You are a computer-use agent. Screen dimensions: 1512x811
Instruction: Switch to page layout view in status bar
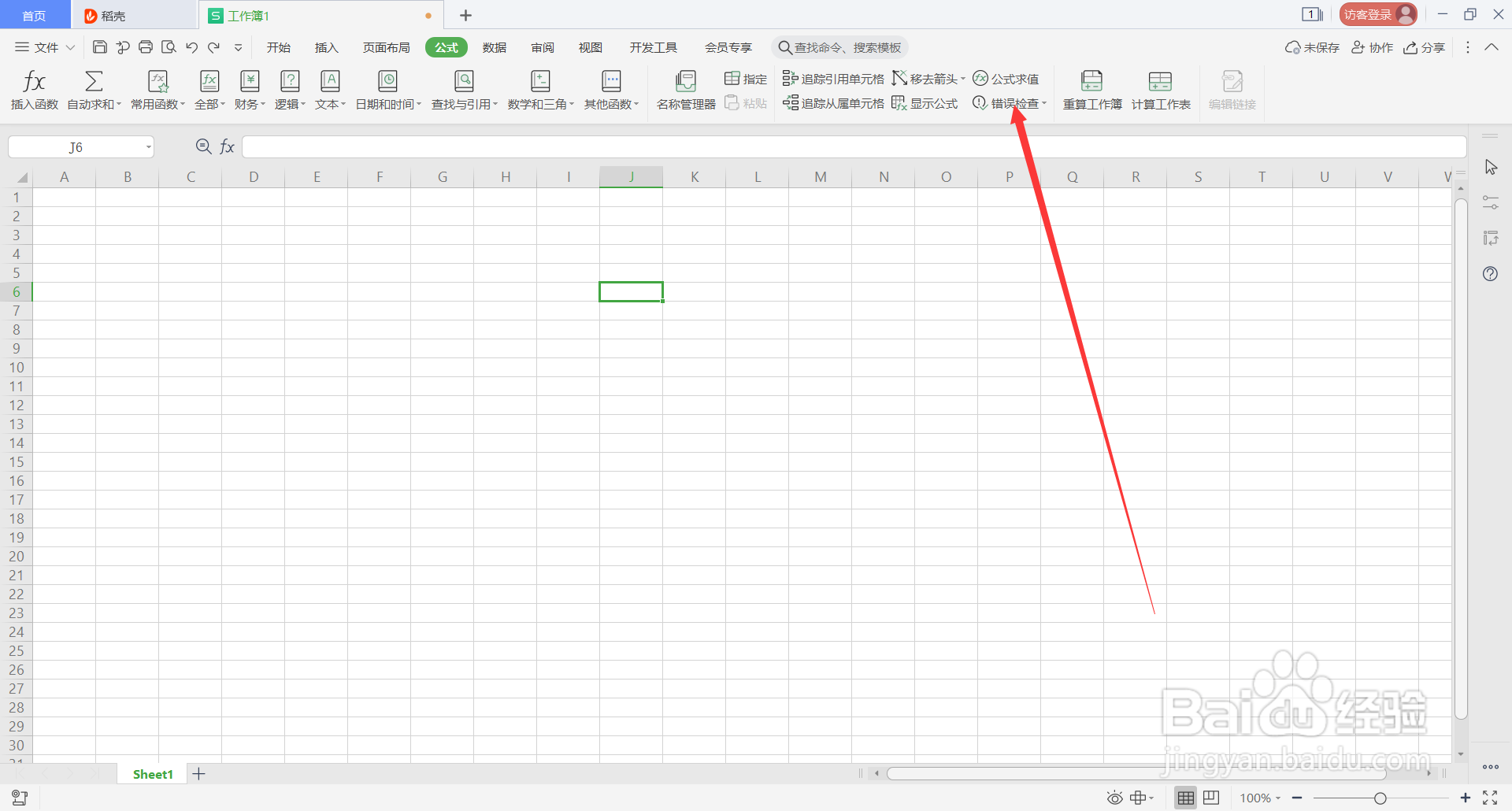click(x=1211, y=798)
